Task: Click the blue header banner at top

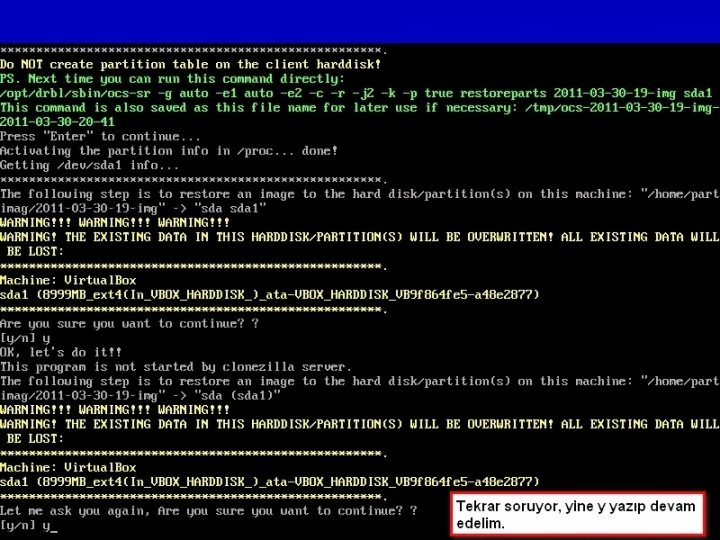Action: (360, 22)
